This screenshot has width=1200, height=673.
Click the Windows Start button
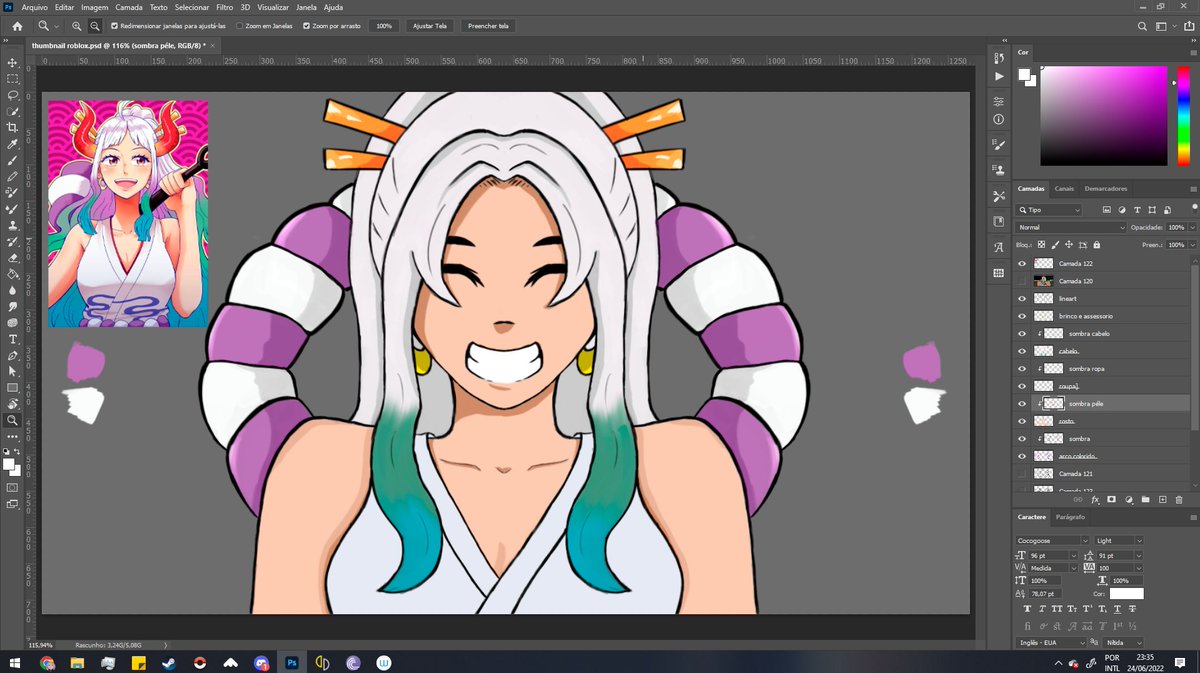pyautogui.click(x=13, y=662)
